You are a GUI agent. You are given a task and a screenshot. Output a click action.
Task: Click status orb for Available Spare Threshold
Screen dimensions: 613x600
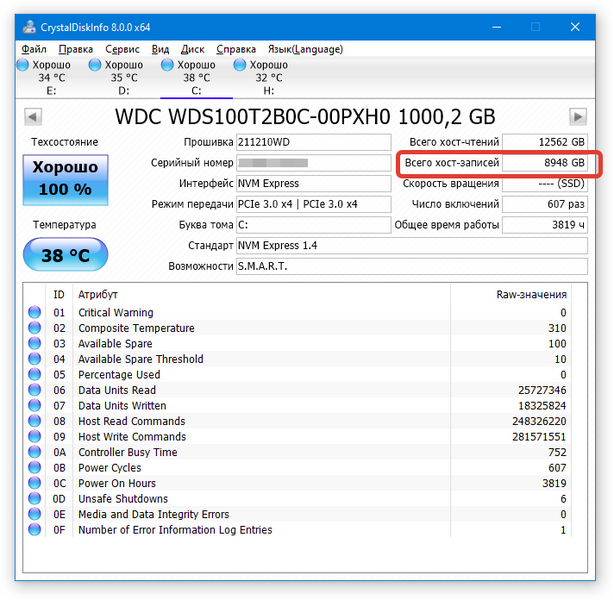[x=34, y=358]
